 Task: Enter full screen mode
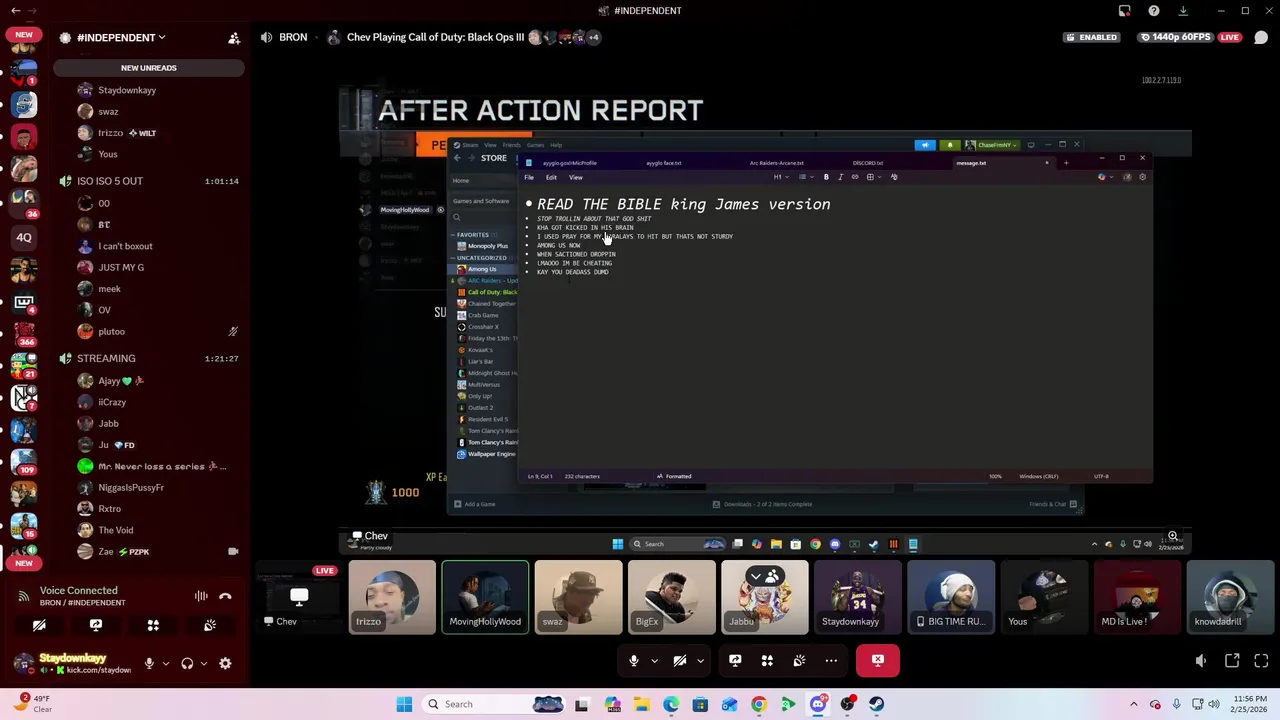[1261, 660]
